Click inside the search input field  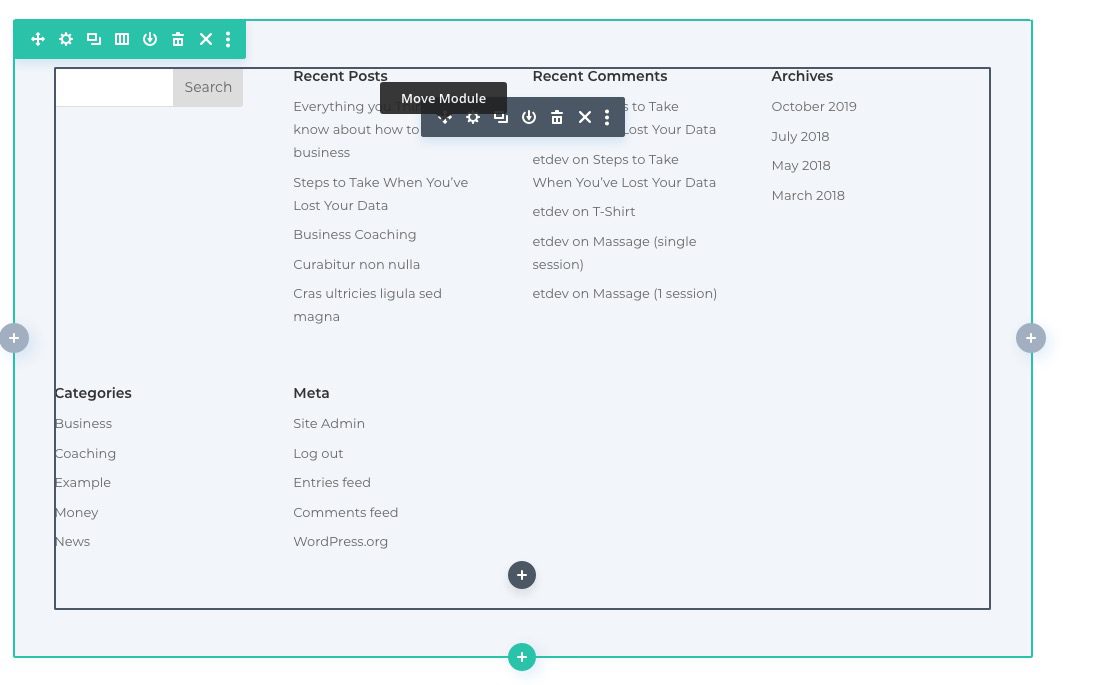pos(113,87)
